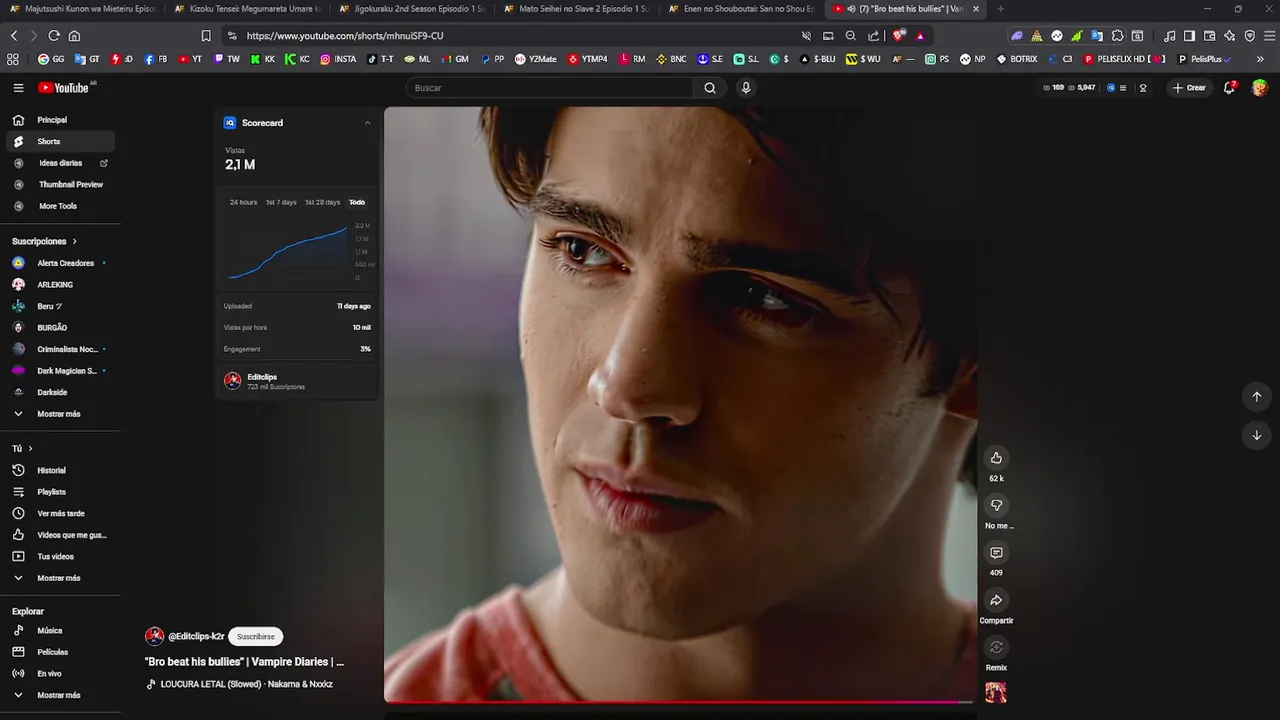The image size is (1280, 720).
Task: Open a new browser tab
Action: 1001,9
